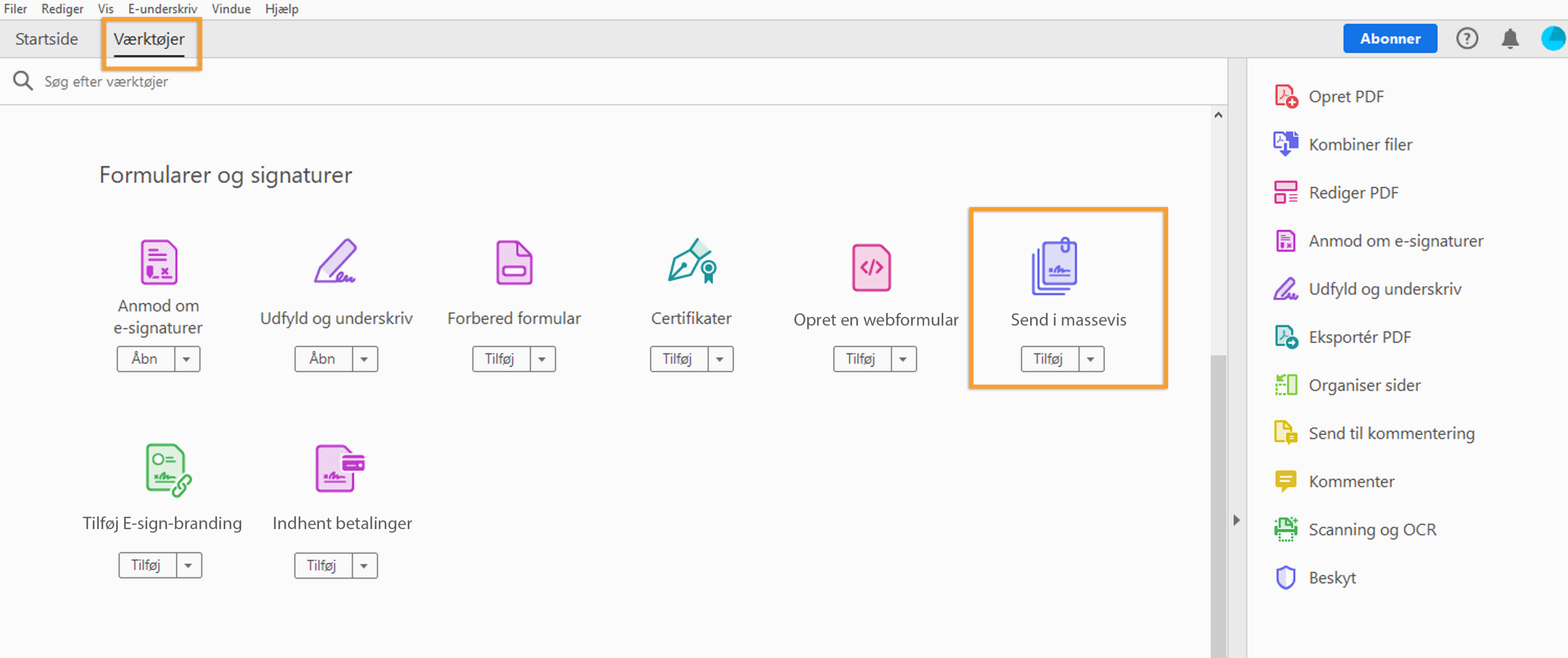Open Kombiner filer in right panel
The image size is (1568, 658).
1360,145
